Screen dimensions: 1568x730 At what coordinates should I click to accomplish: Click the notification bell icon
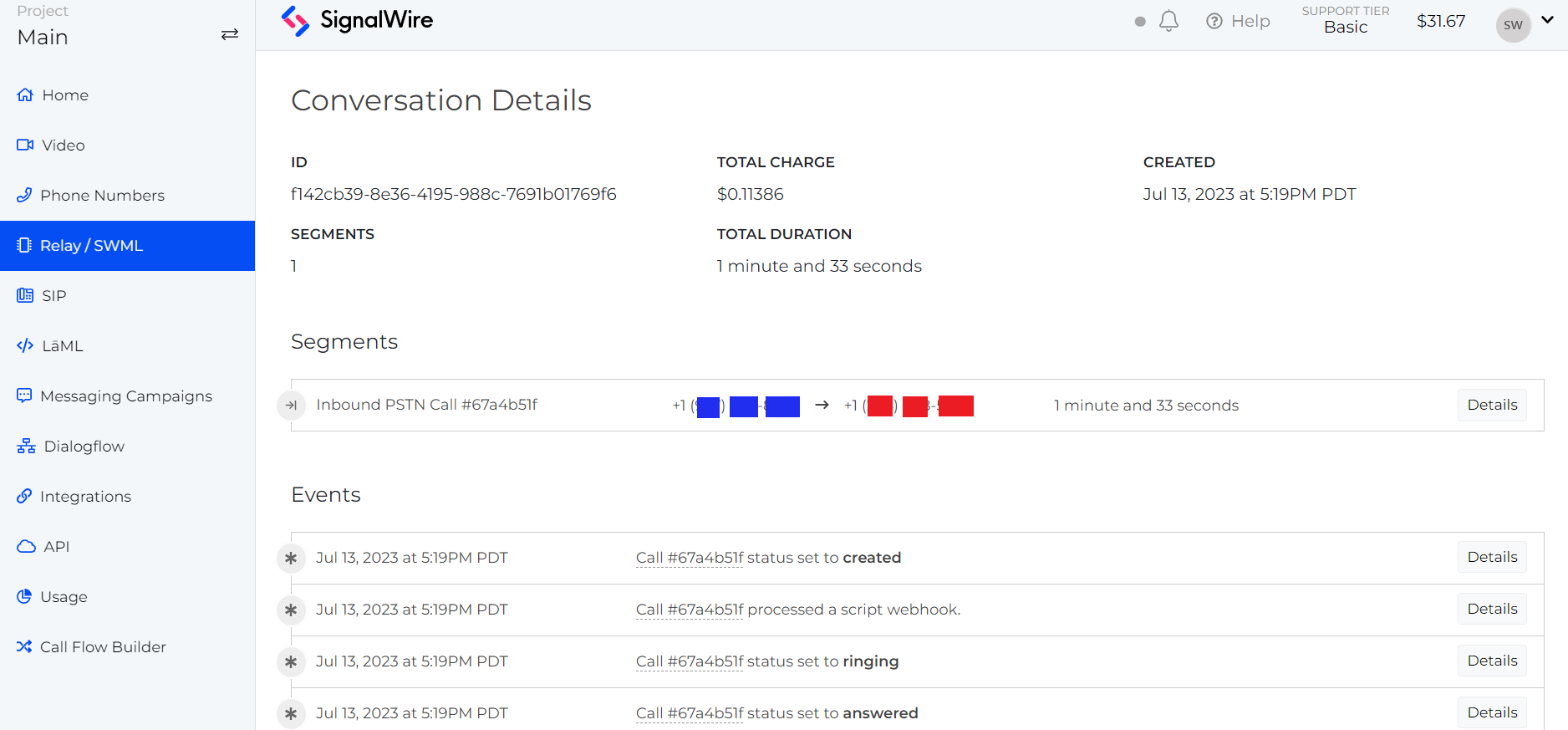coord(1168,21)
